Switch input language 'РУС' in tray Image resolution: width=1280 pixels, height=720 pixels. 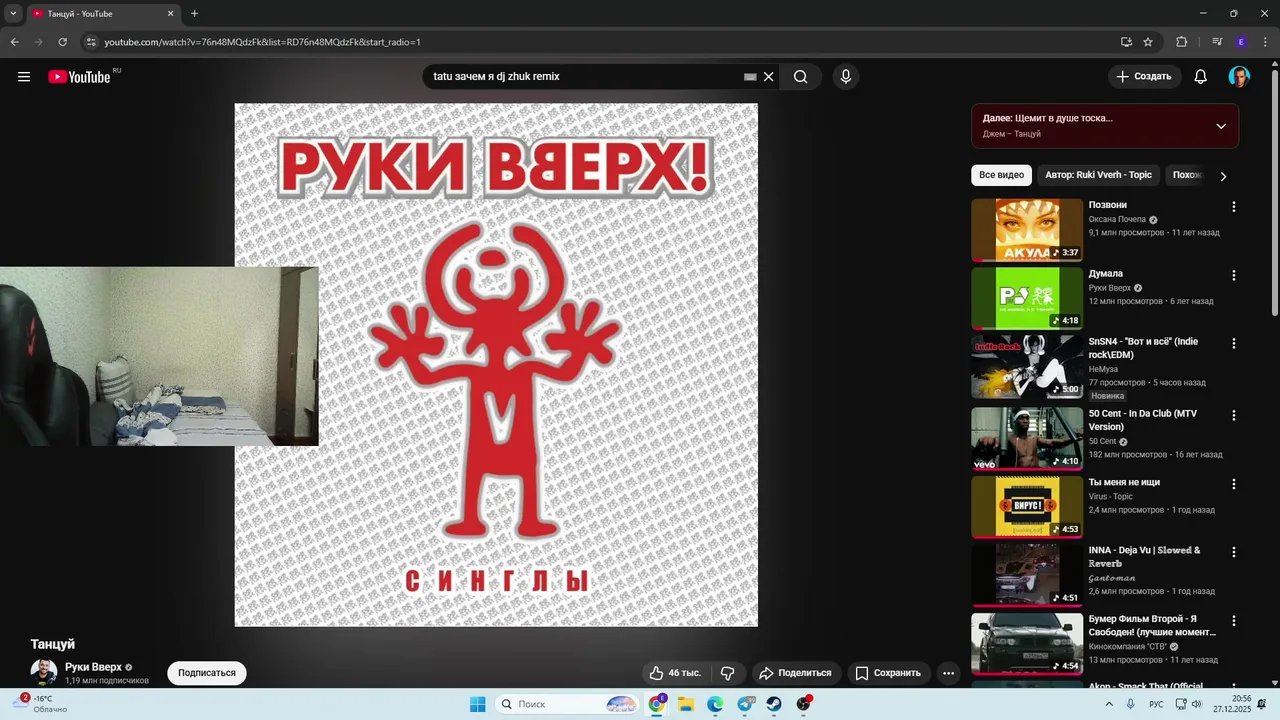click(x=1156, y=704)
